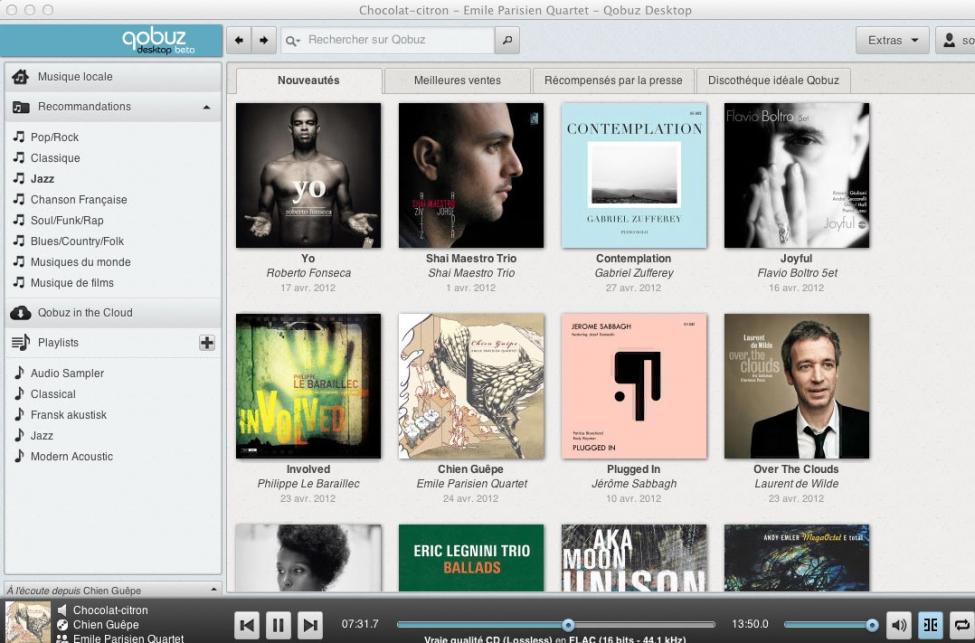The height and width of the screenshot is (643, 975).
Task: Switch to Discothèque idéale Qobuz tab
Action: [774, 81]
